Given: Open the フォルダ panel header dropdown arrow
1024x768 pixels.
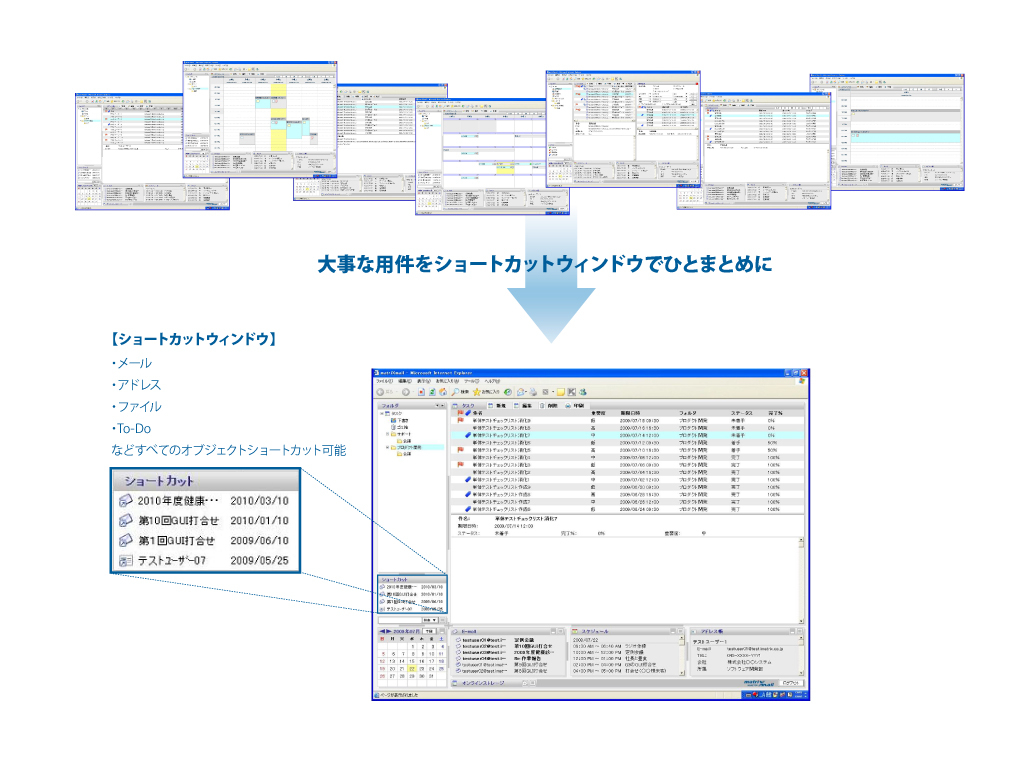Looking at the screenshot, I should pos(438,406).
